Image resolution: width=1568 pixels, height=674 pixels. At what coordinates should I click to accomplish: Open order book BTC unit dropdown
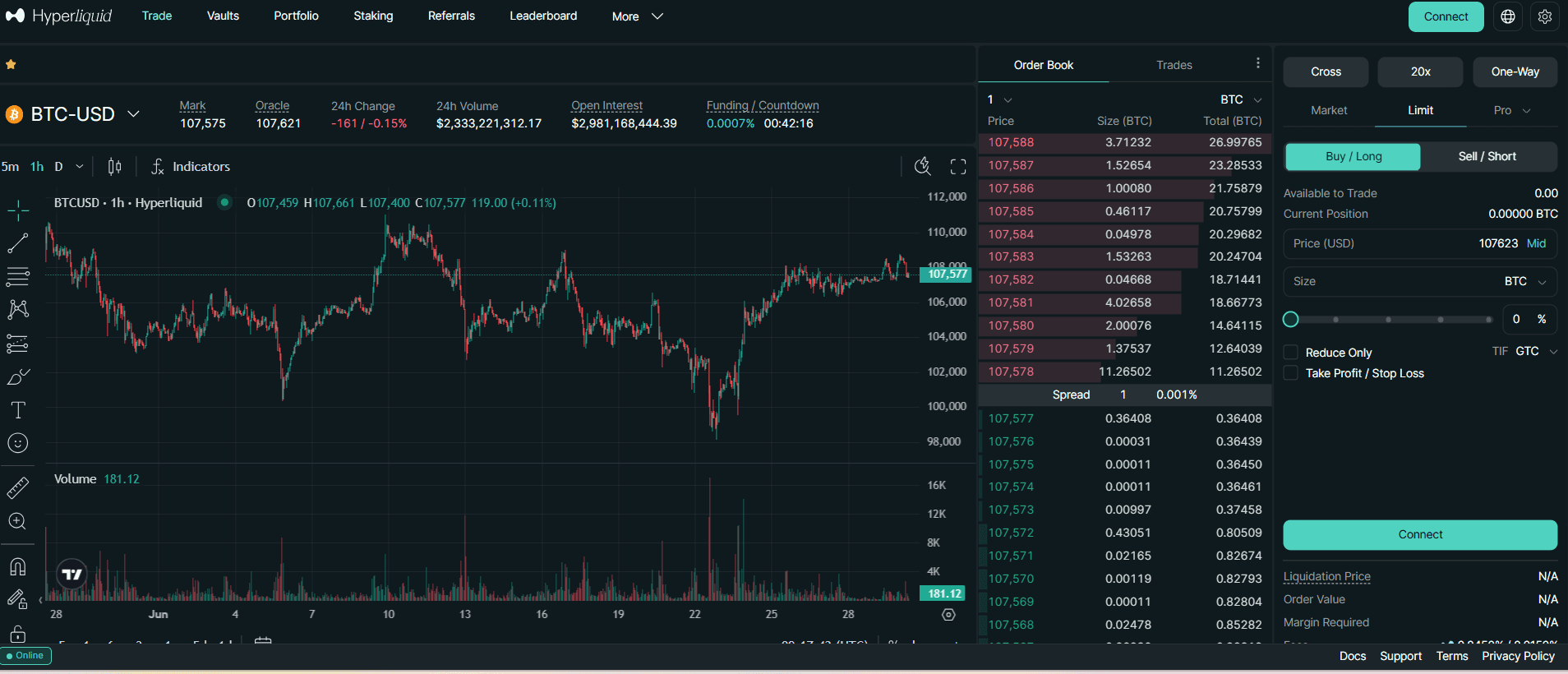point(1241,99)
